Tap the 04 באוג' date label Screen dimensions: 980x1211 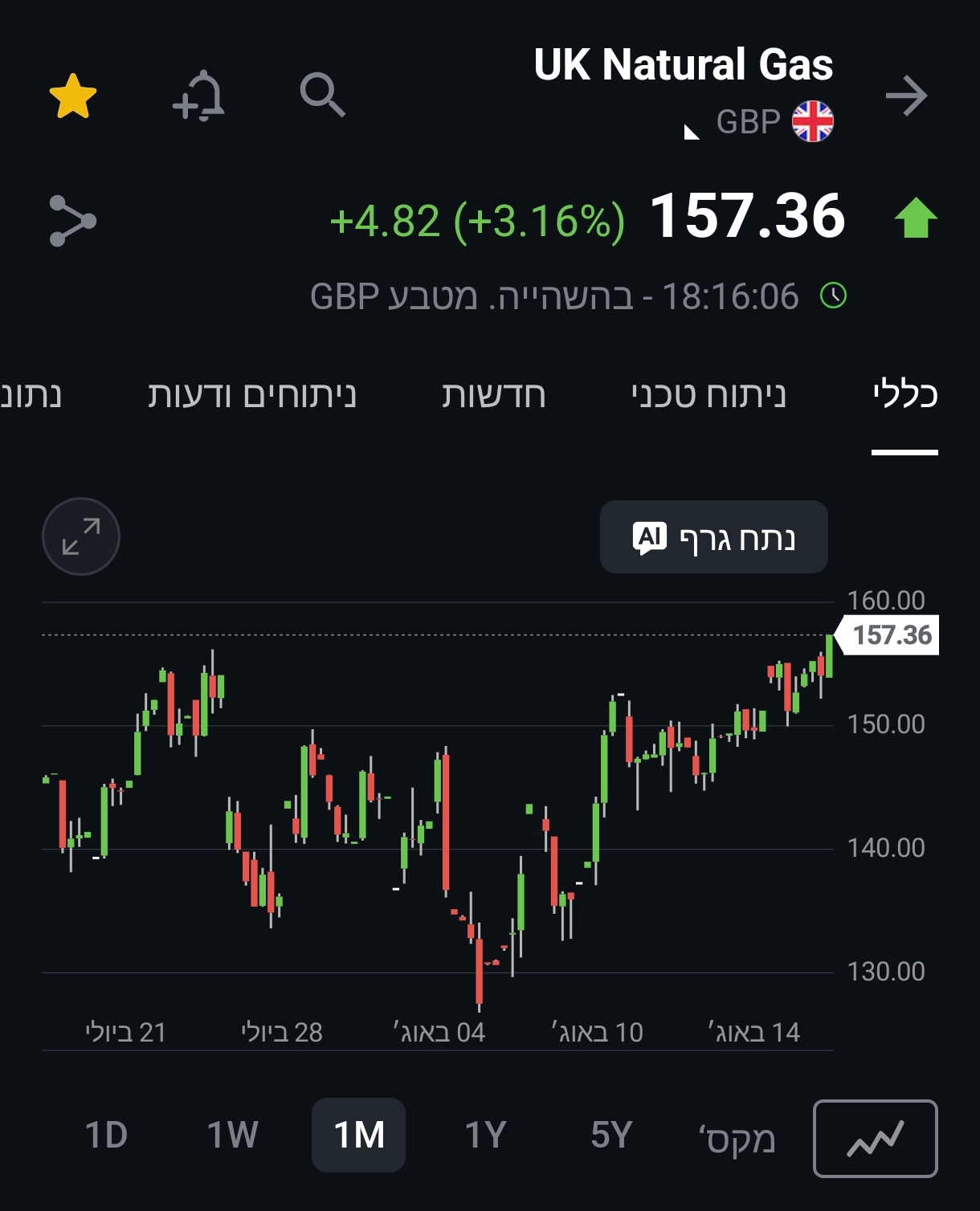coord(439,1032)
